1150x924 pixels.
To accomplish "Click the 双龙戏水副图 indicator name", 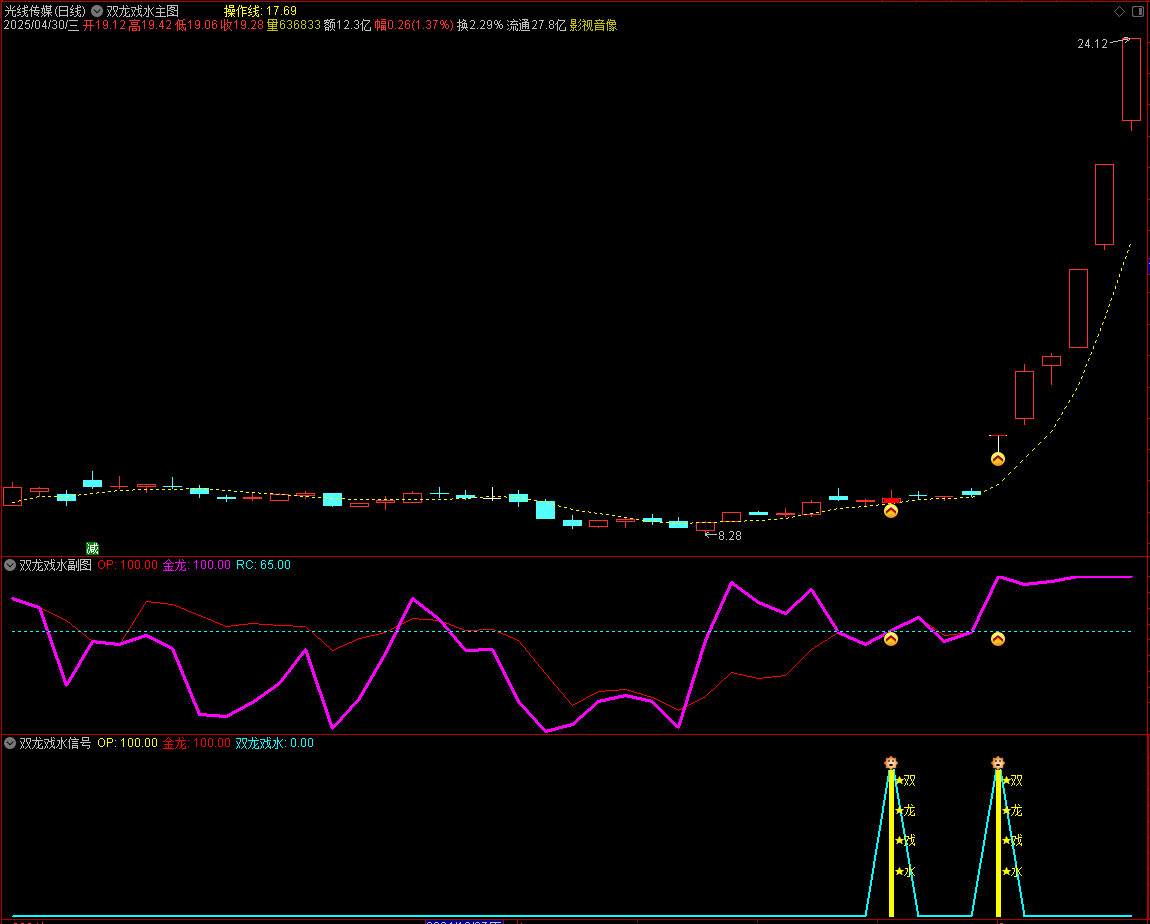I will click(56, 565).
